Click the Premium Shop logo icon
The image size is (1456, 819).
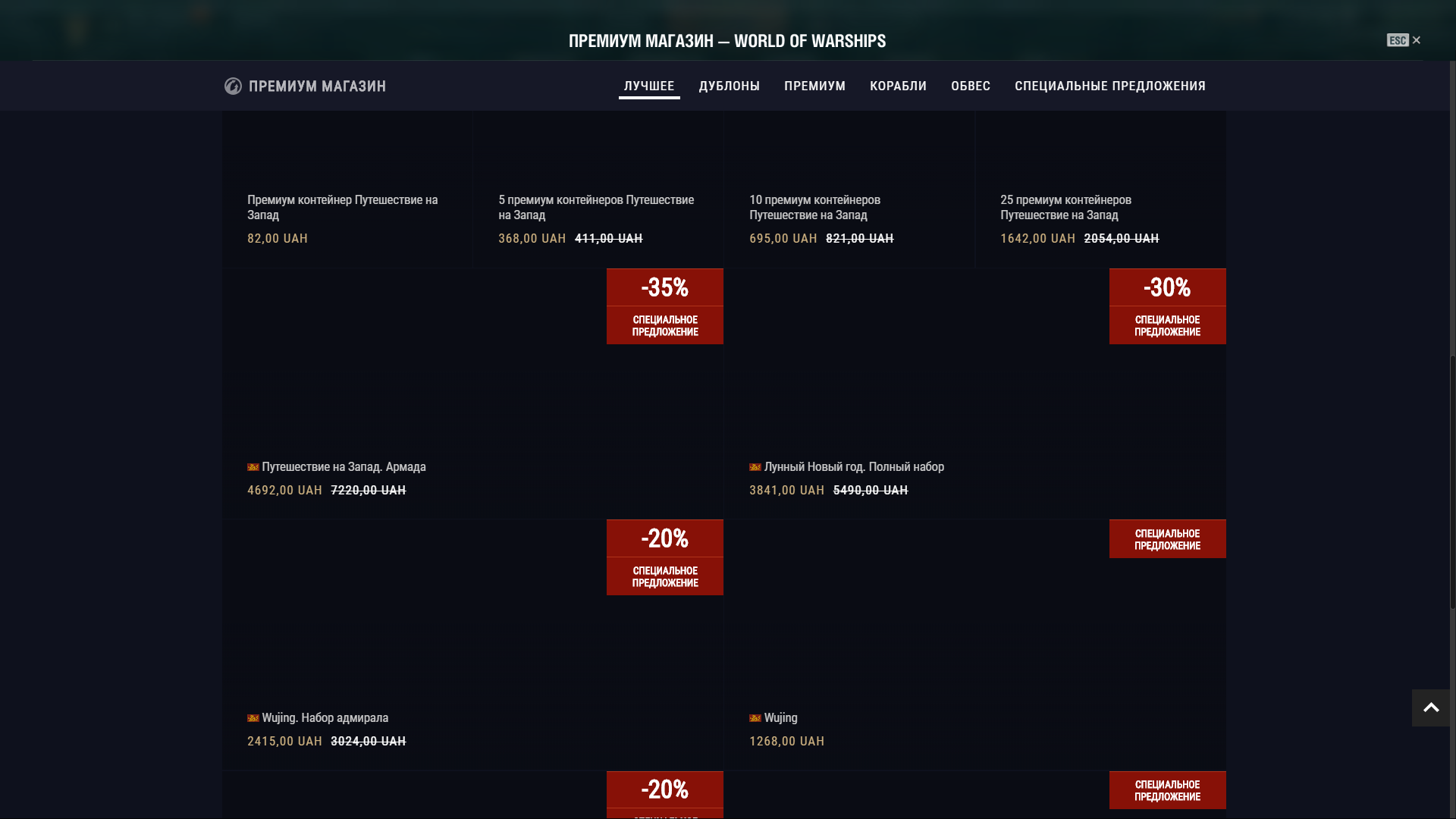(233, 86)
